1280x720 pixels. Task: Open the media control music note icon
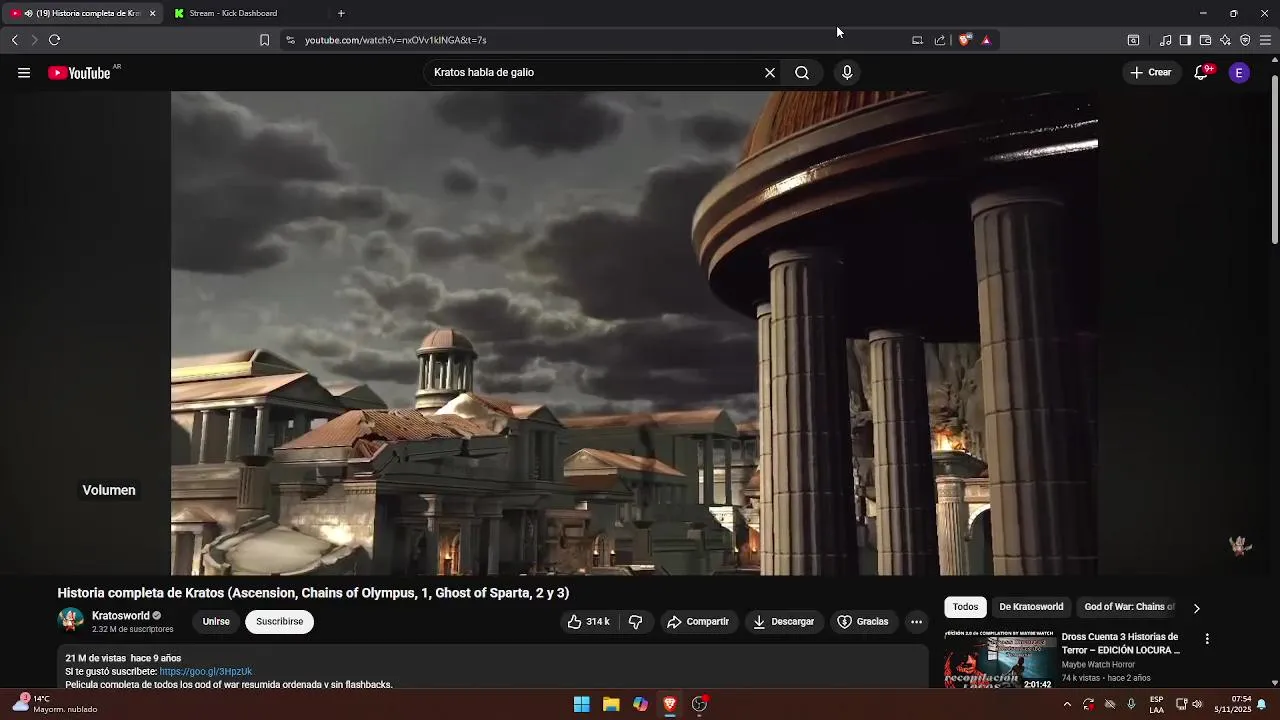click(x=1165, y=40)
